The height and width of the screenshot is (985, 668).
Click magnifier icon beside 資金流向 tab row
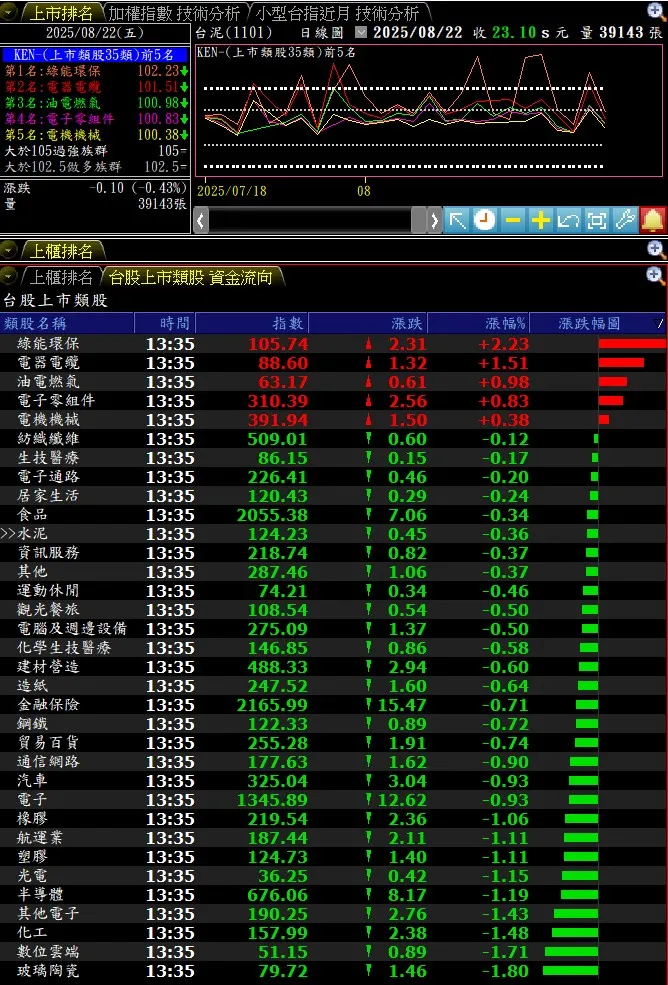click(x=655, y=275)
